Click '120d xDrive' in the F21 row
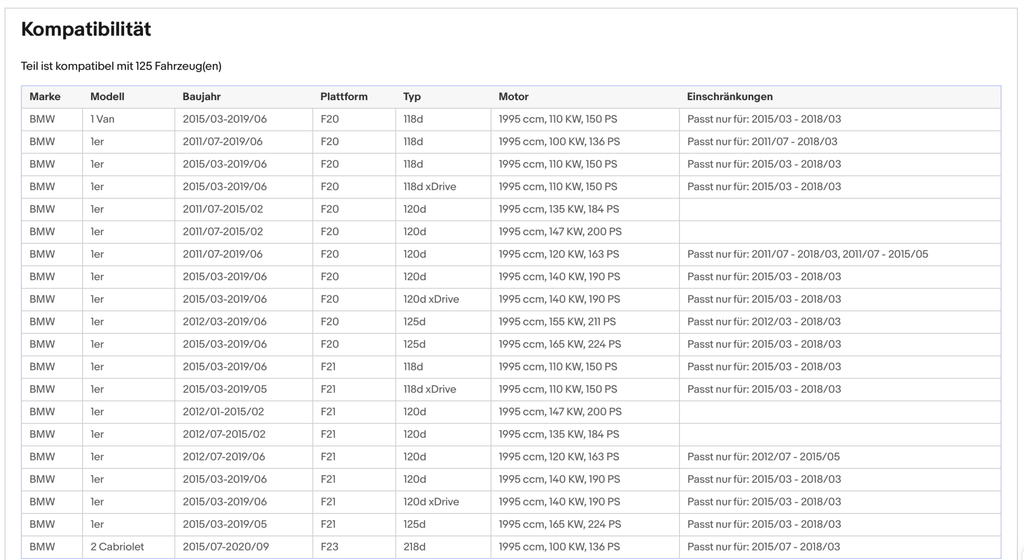The image size is (1024, 560). tap(431, 501)
